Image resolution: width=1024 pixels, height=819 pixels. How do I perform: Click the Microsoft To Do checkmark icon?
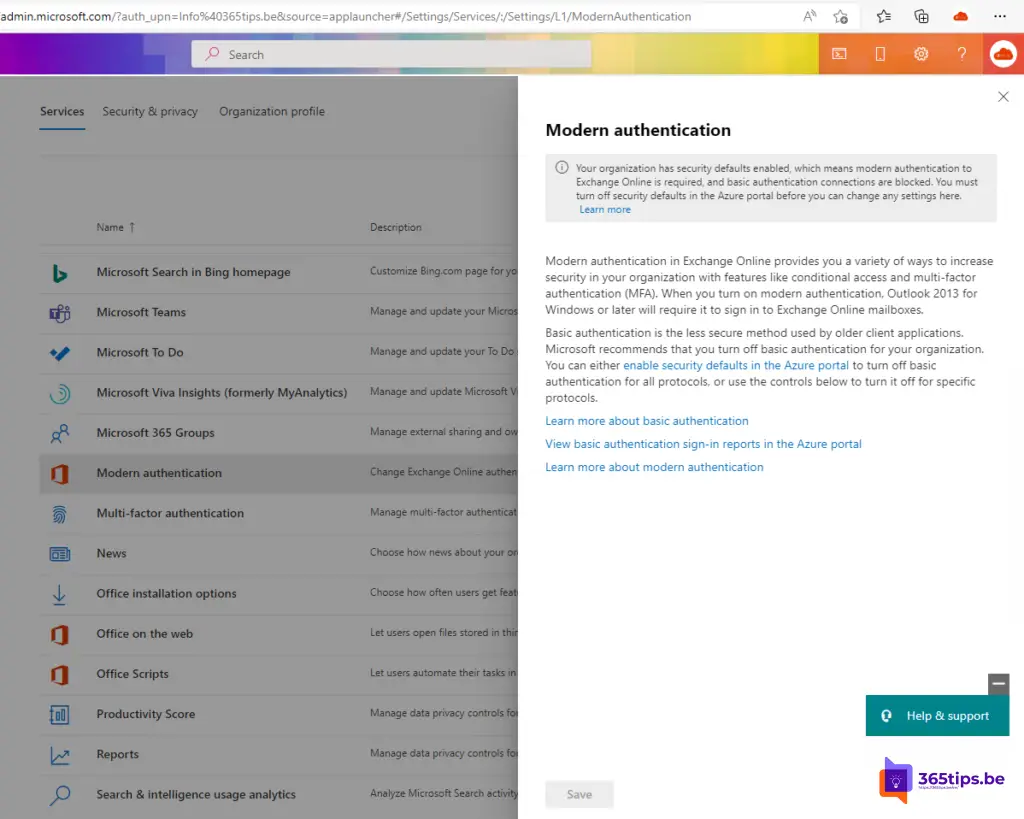59,353
